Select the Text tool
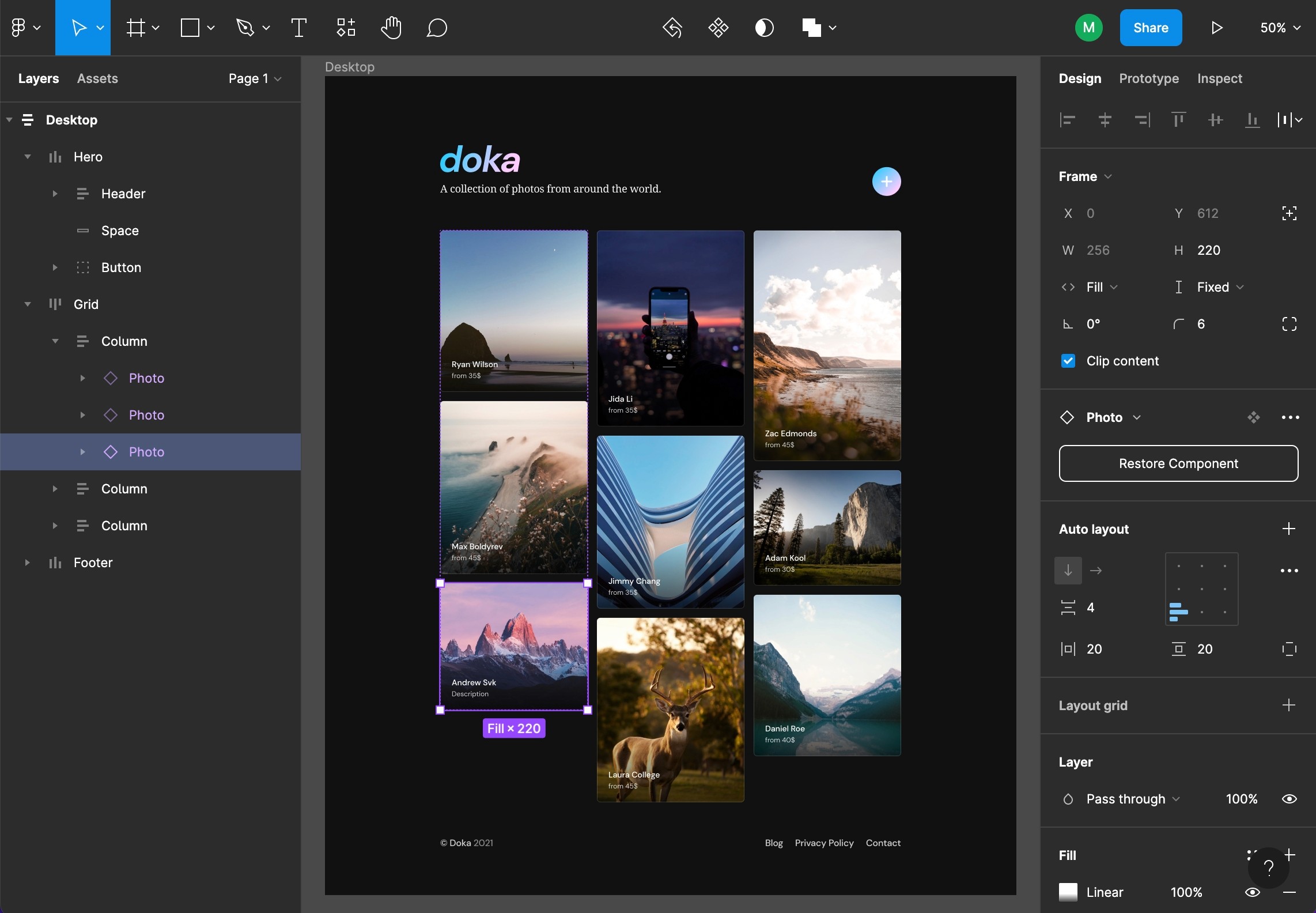 (298, 28)
